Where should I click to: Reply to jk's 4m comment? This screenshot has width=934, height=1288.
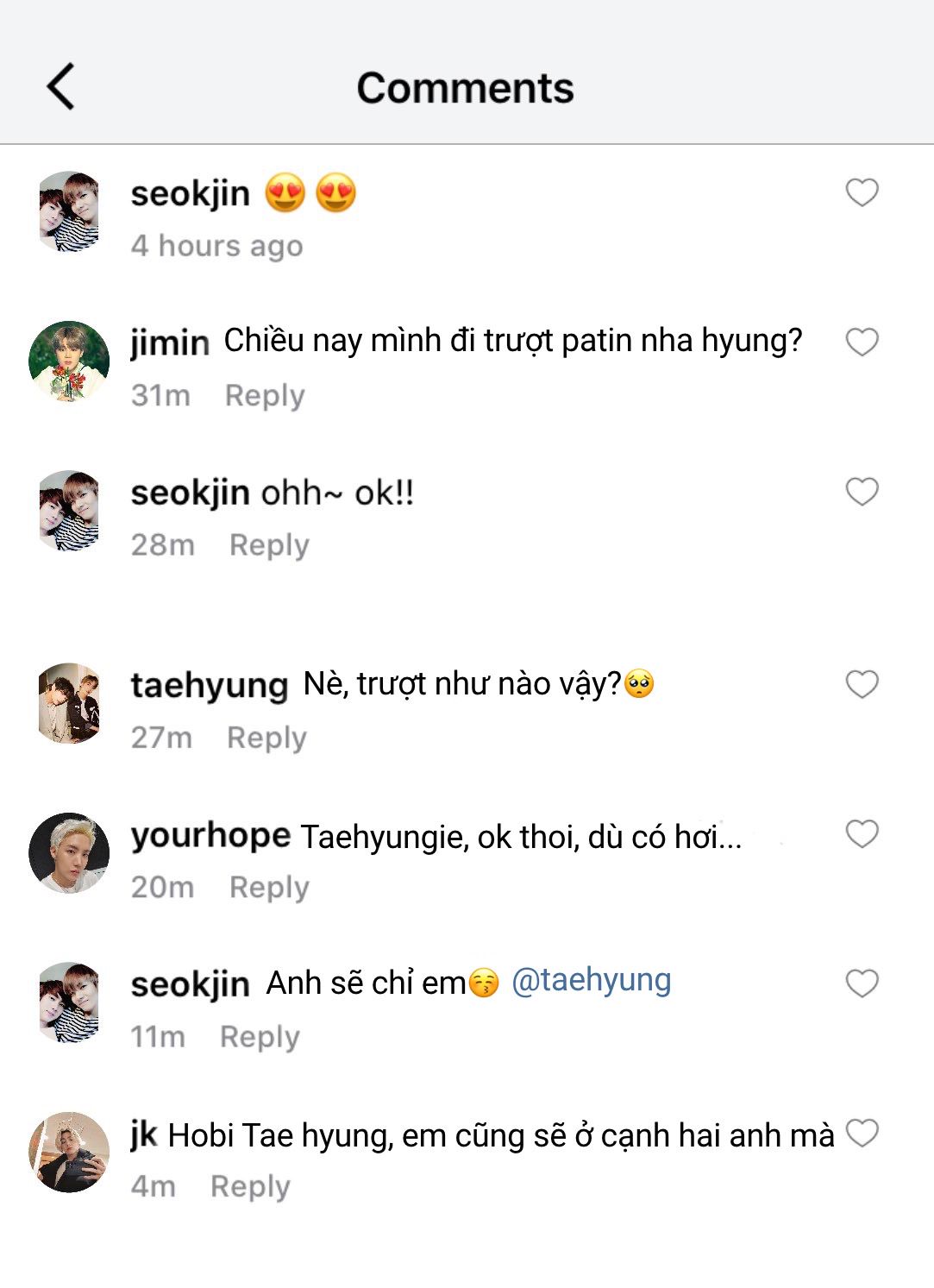pos(250,1186)
